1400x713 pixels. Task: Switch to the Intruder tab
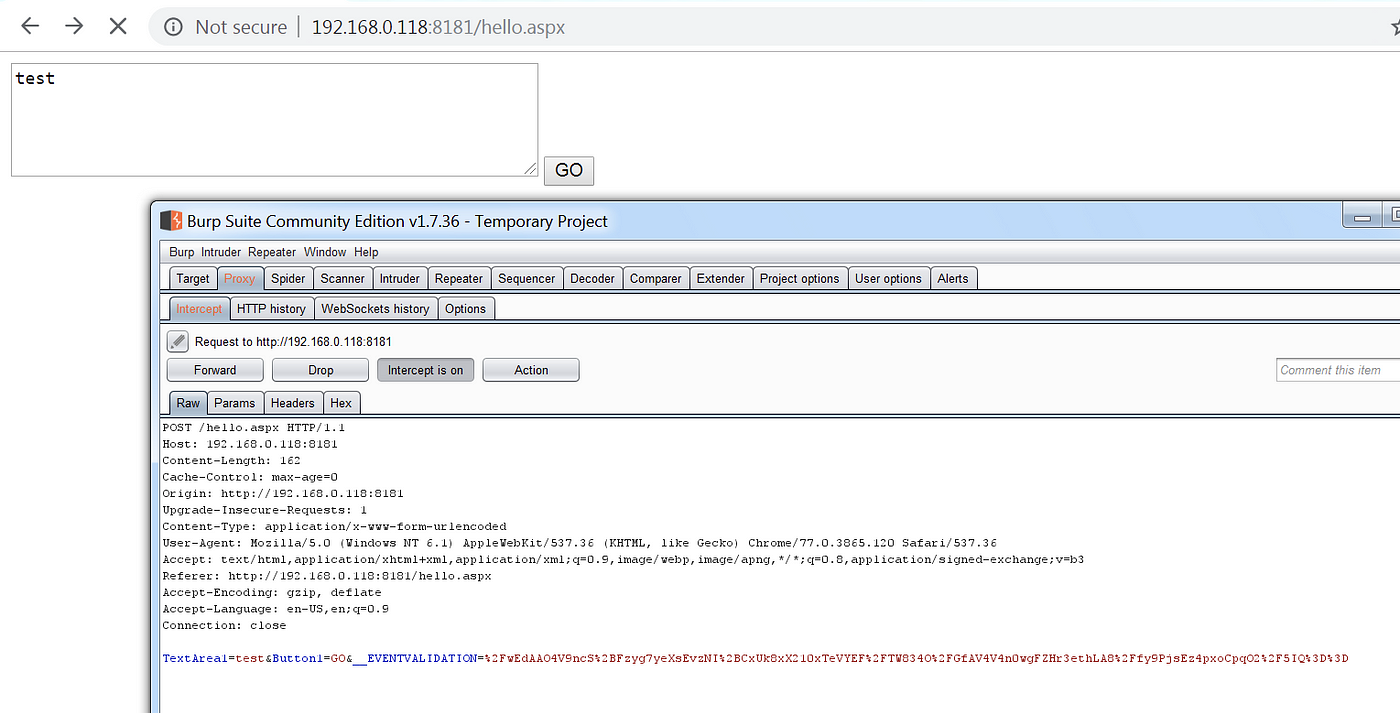click(x=400, y=279)
